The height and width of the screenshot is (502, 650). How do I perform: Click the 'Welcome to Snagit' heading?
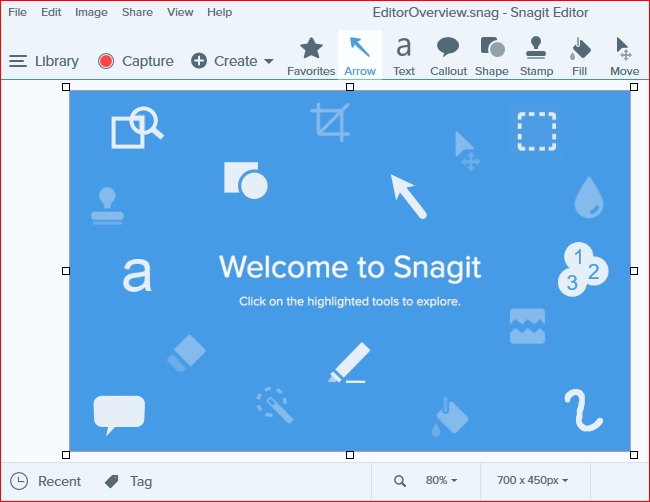click(350, 267)
